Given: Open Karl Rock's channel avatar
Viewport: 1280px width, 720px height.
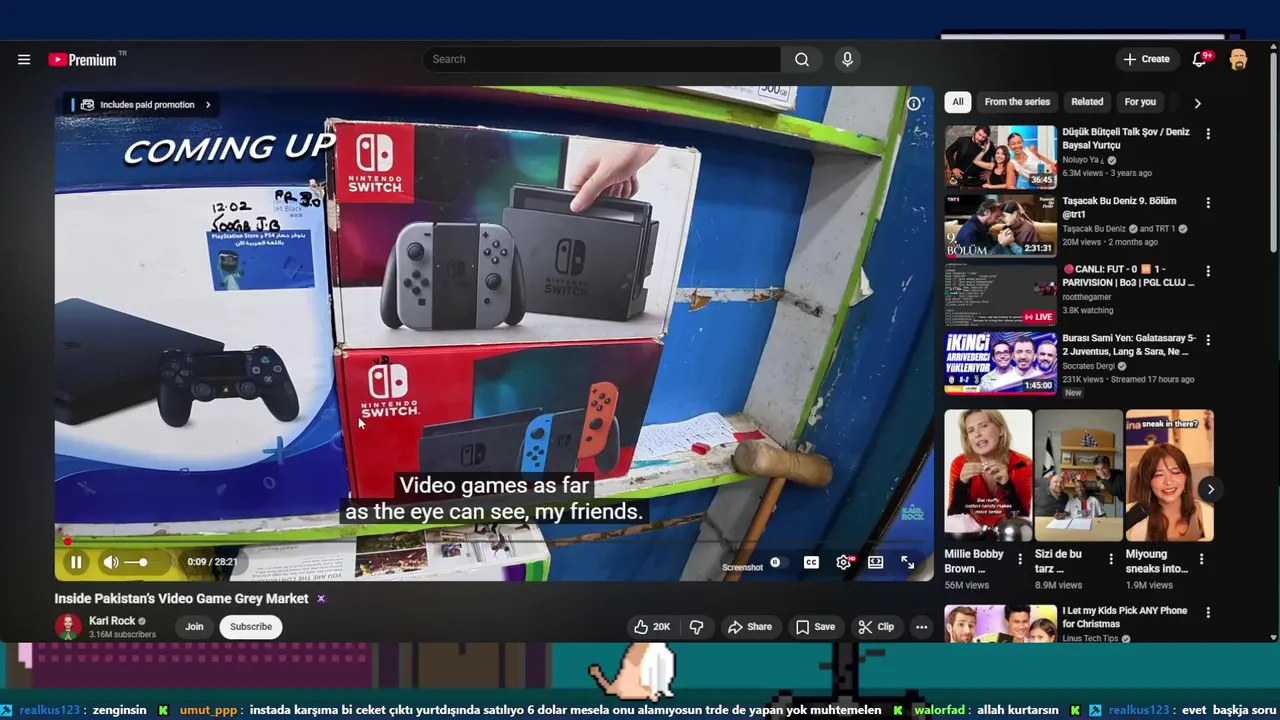Looking at the screenshot, I should (x=68, y=627).
